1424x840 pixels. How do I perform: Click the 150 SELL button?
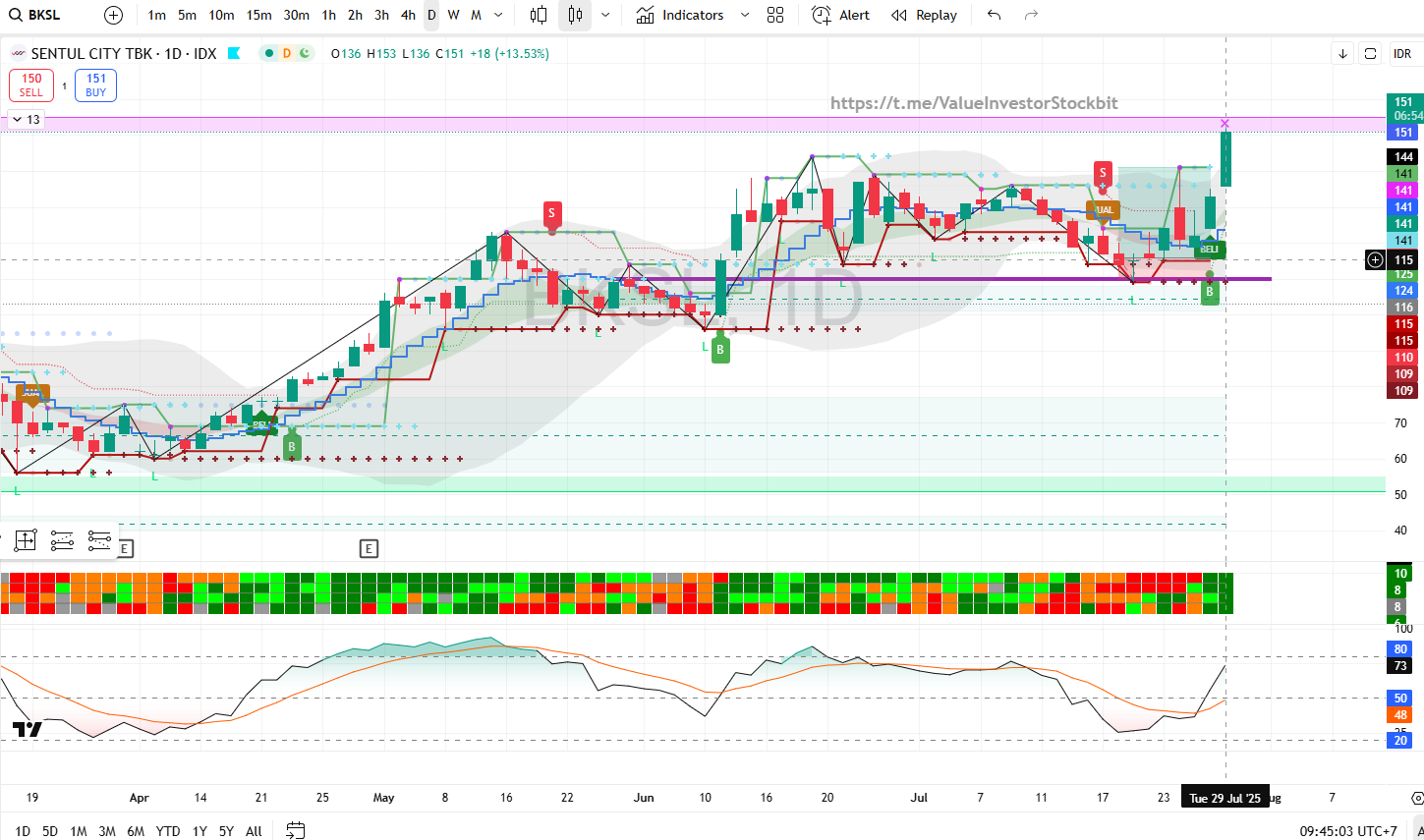tap(31, 85)
